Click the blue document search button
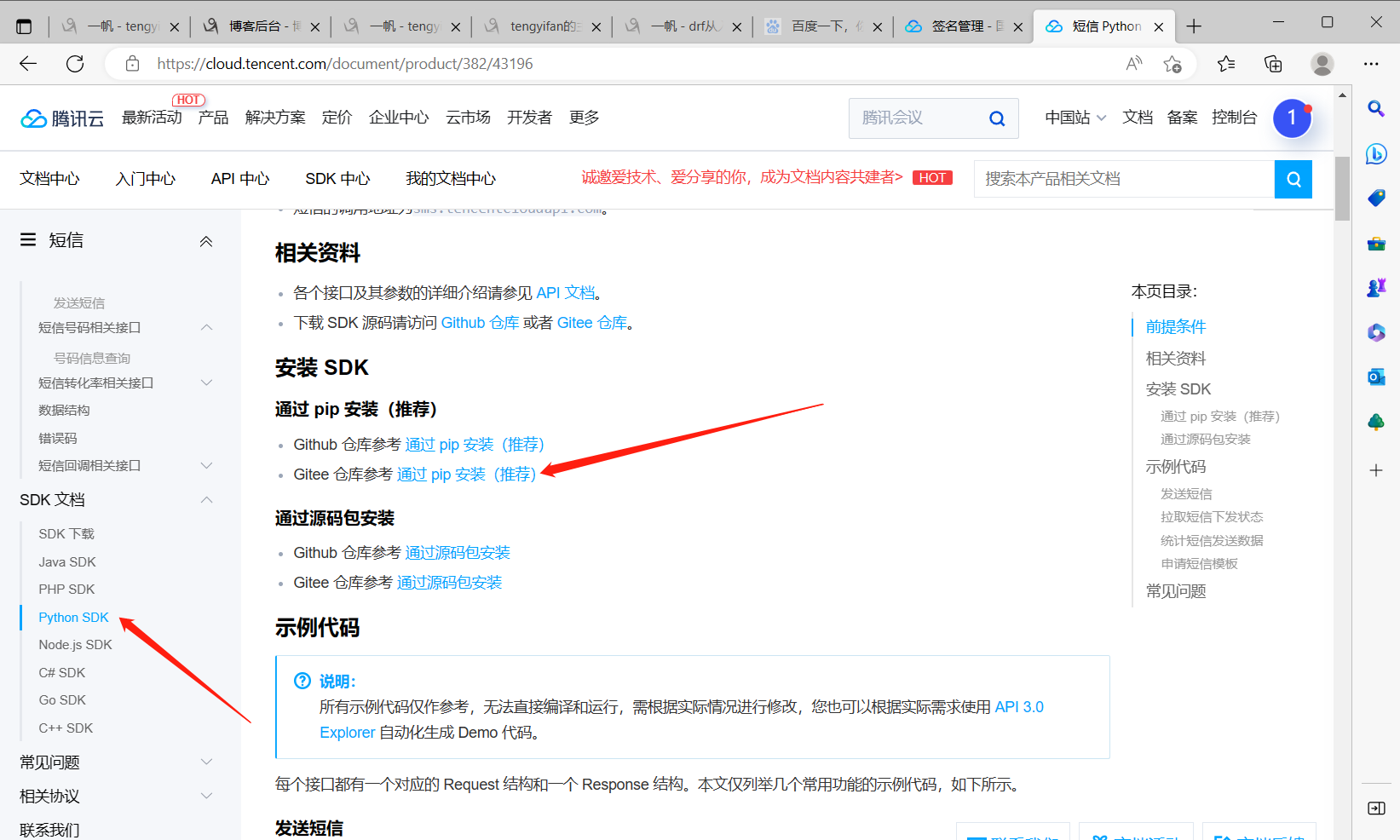Image resolution: width=1400 pixels, height=840 pixels. (1293, 179)
